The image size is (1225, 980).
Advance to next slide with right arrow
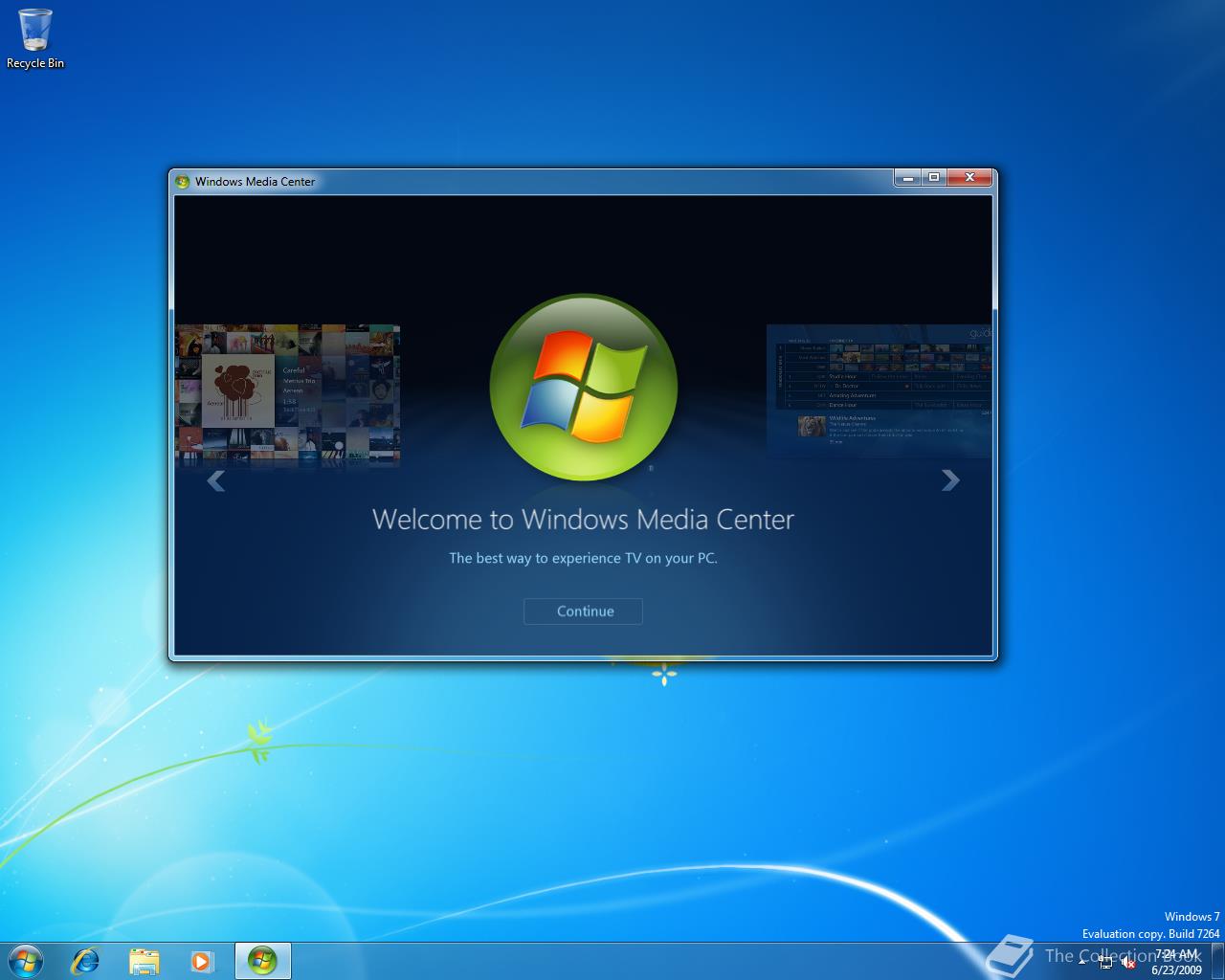(949, 480)
